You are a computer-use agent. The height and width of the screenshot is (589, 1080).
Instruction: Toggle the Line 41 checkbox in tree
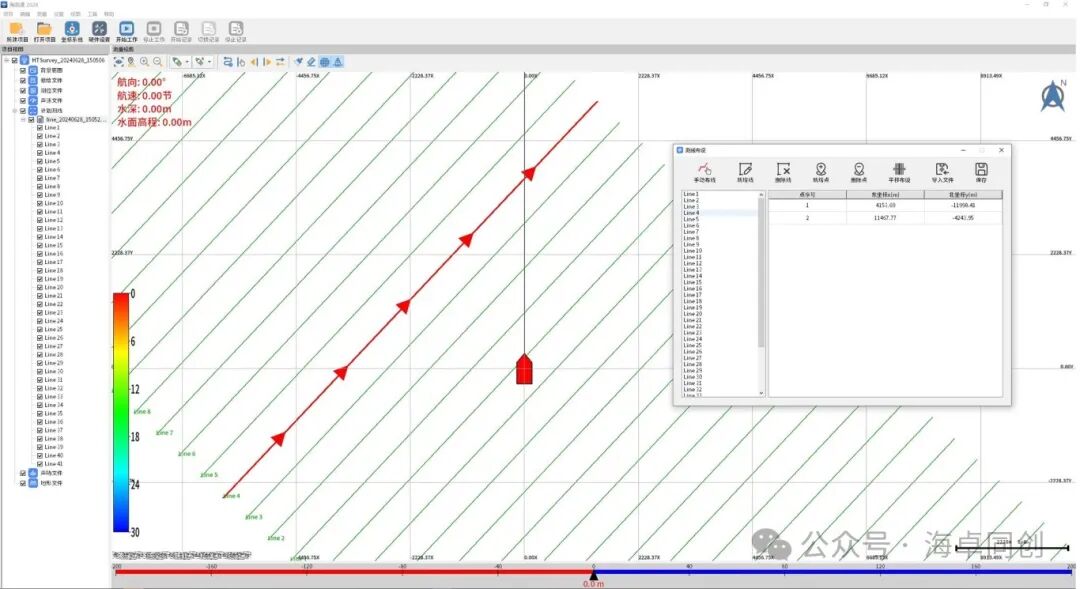pyautogui.click(x=39, y=464)
